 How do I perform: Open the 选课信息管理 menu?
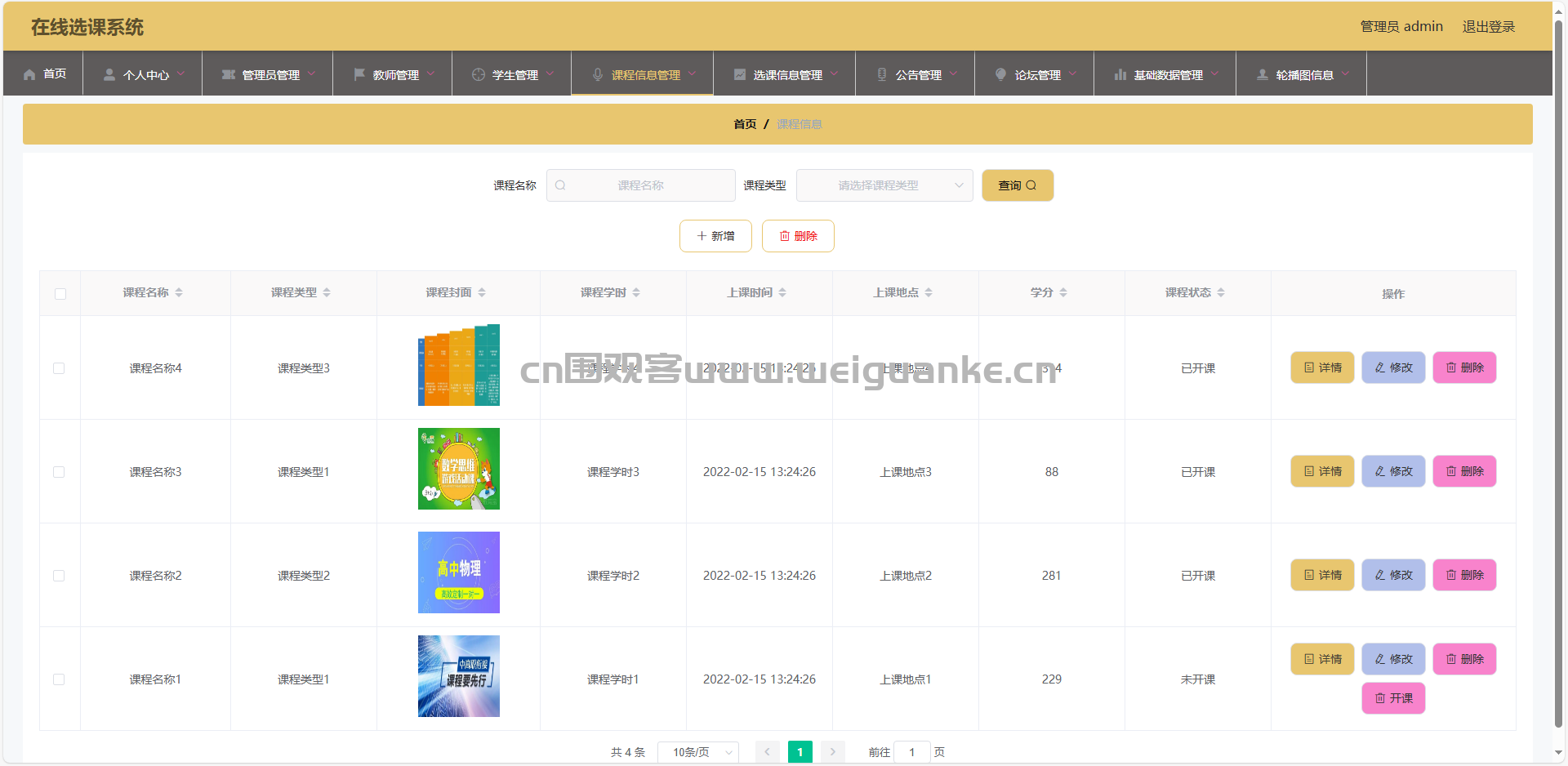pos(786,74)
